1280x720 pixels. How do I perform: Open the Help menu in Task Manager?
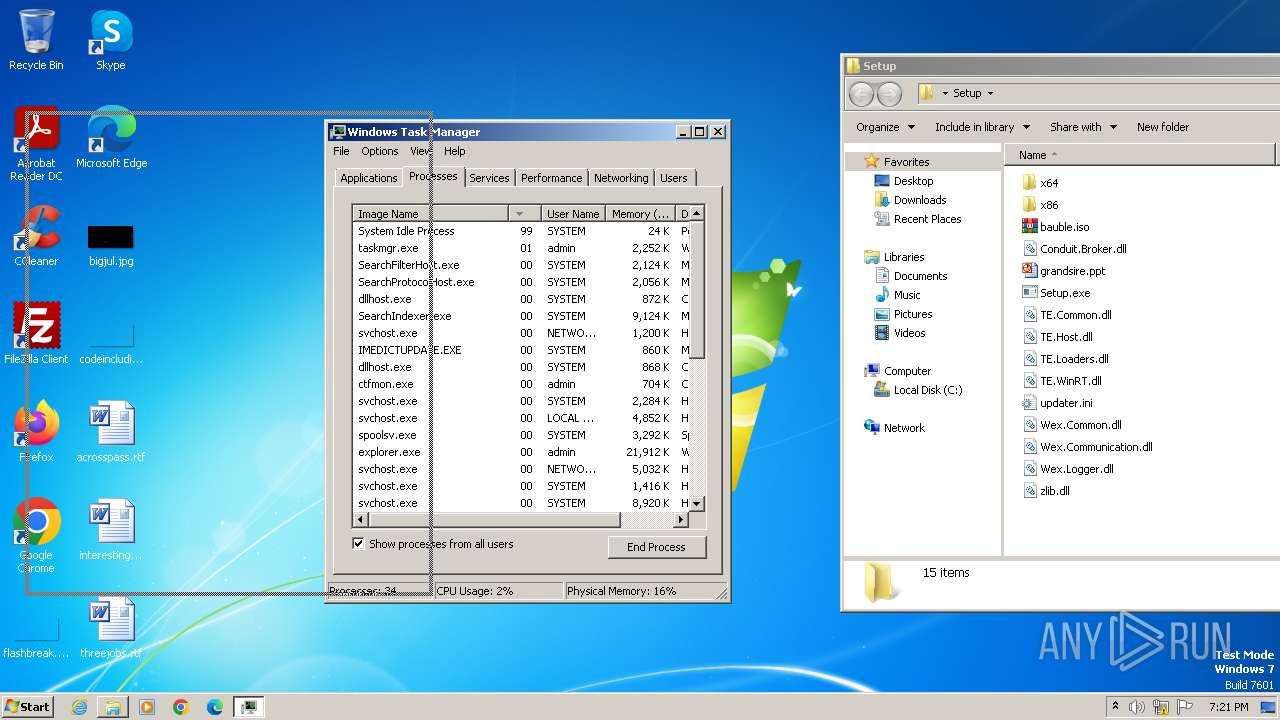coord(455,151)
